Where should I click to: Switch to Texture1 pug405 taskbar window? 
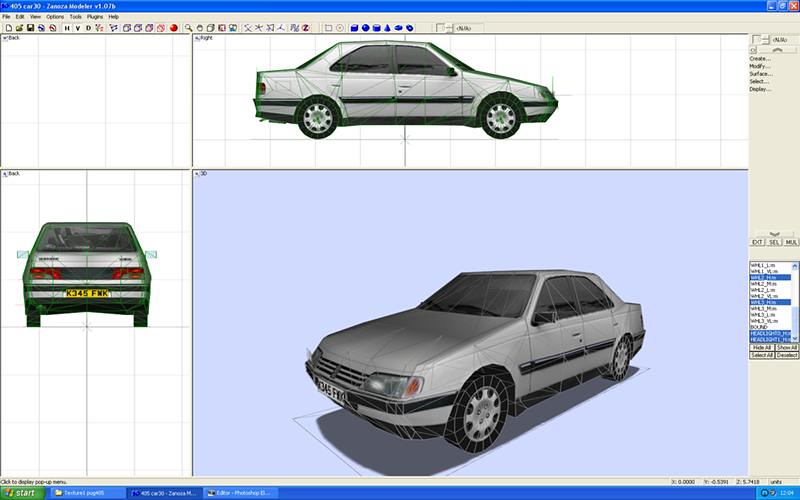tap(88, 493)
